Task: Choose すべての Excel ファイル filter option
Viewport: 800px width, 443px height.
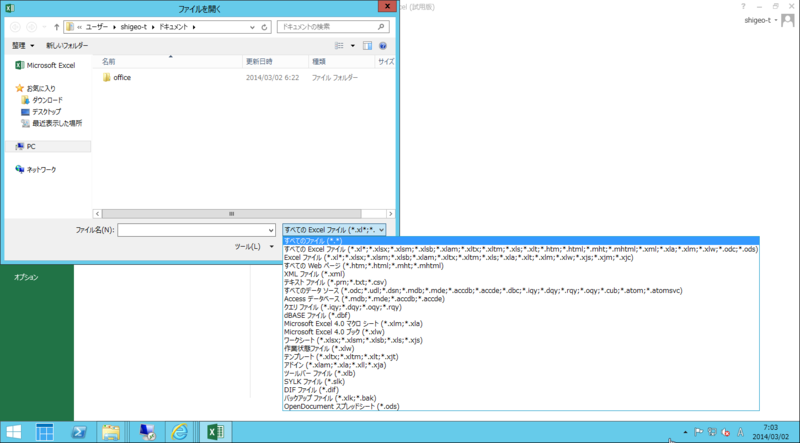Action: click(521, 249)
